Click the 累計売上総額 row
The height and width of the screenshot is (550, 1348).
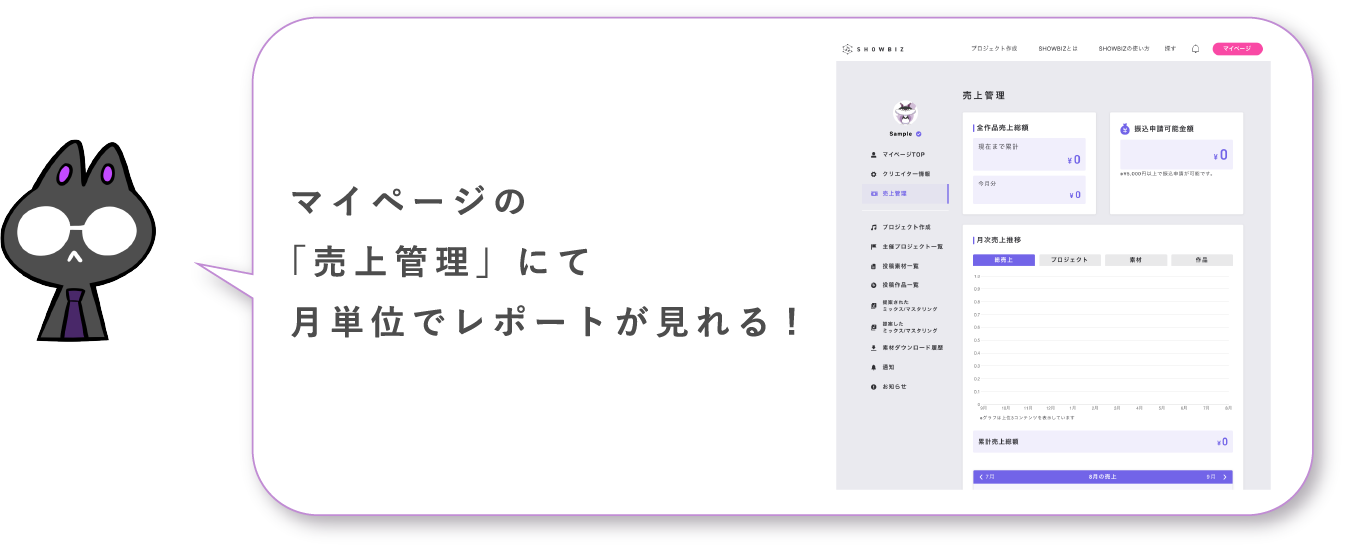coord(1103,441)
